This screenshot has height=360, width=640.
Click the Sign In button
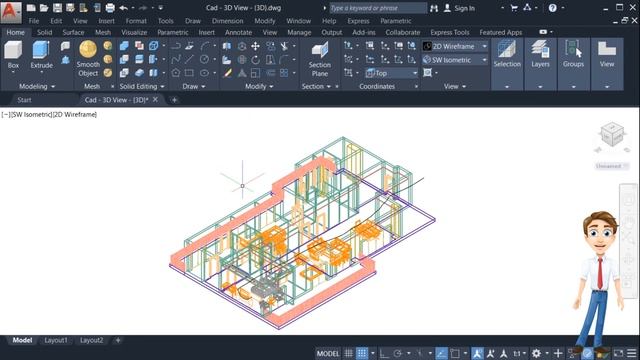[x=459, y=8]
